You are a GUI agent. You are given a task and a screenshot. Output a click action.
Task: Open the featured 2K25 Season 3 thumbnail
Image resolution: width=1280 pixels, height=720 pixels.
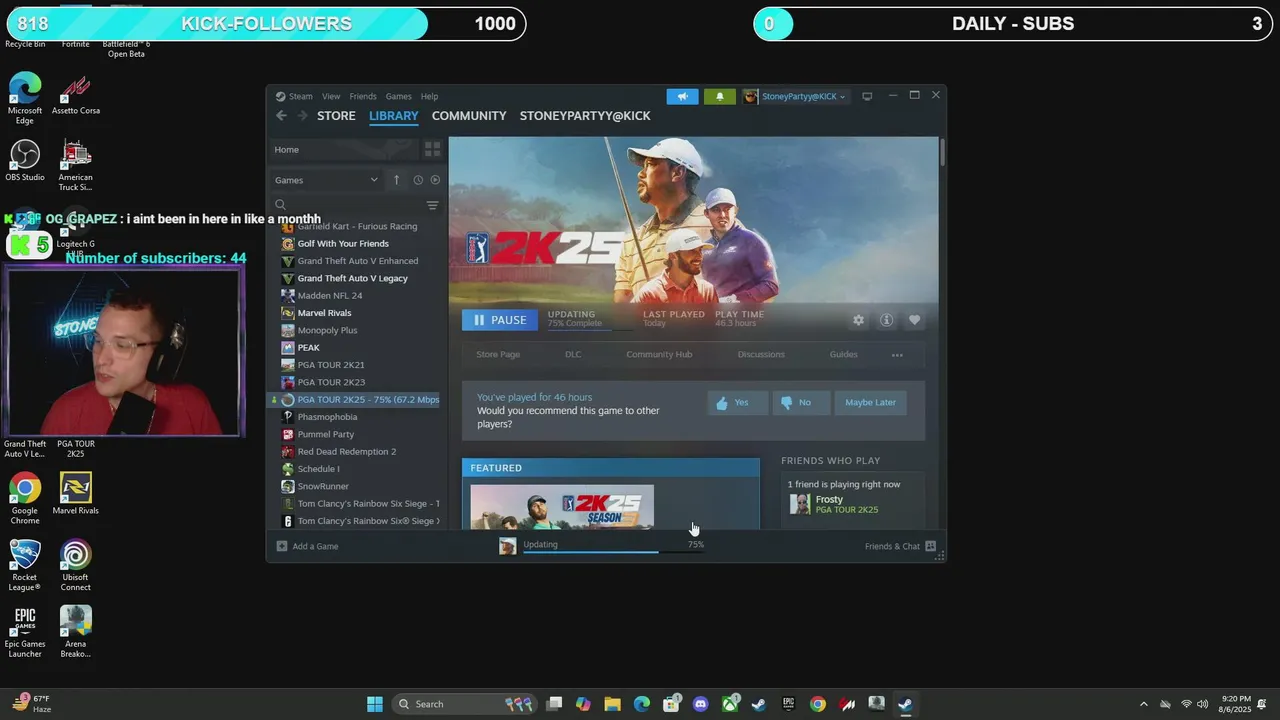(562, 507)
